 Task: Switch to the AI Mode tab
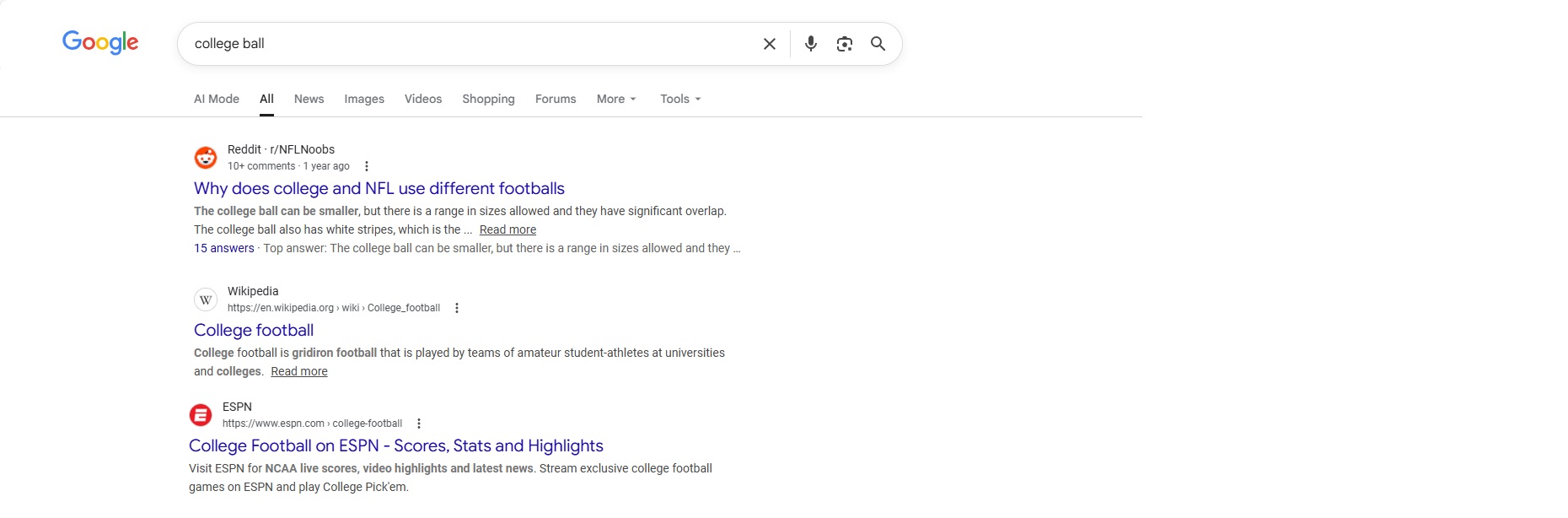[x=217, y=99]
